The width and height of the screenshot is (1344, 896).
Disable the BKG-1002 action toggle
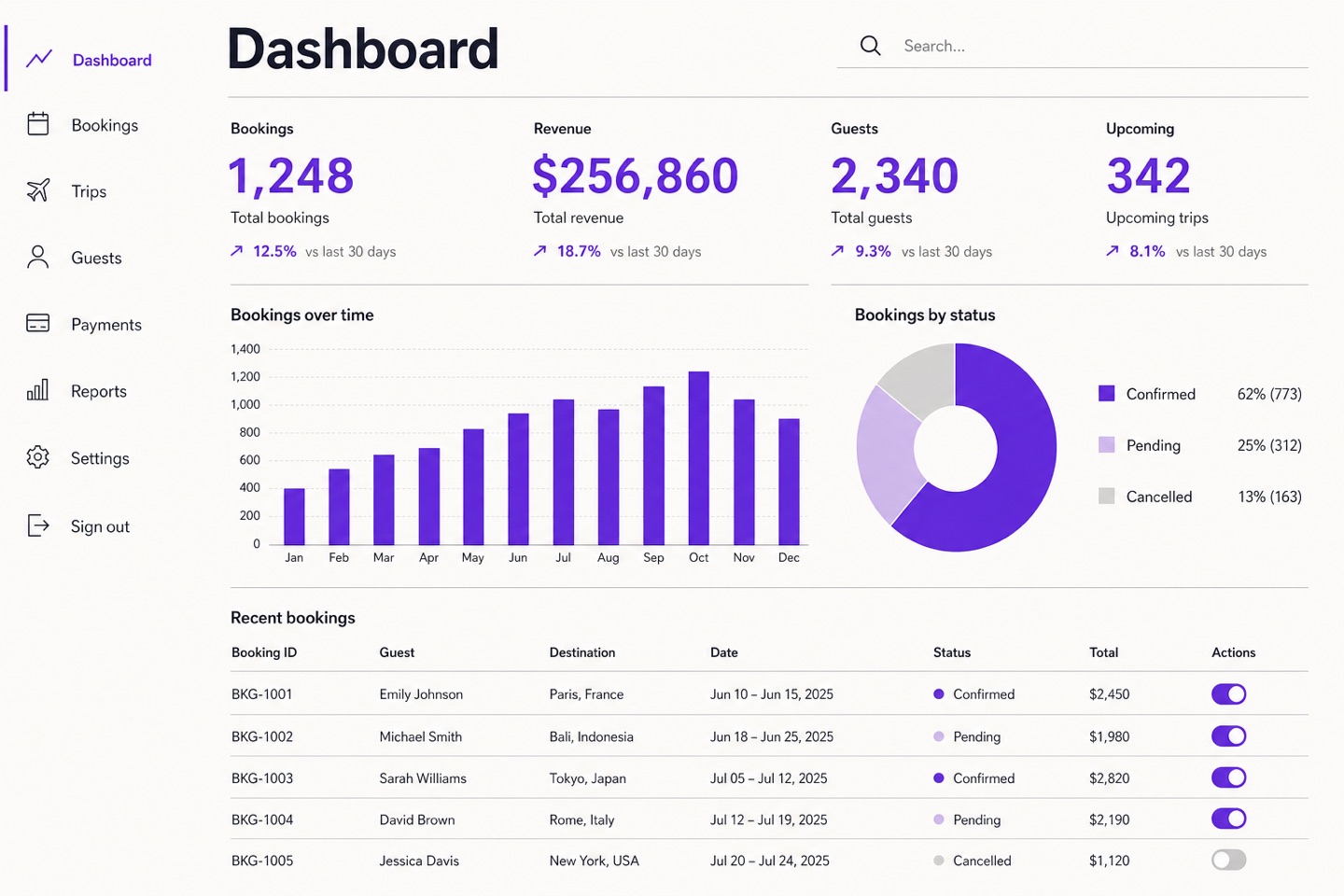pos(1229,736)
